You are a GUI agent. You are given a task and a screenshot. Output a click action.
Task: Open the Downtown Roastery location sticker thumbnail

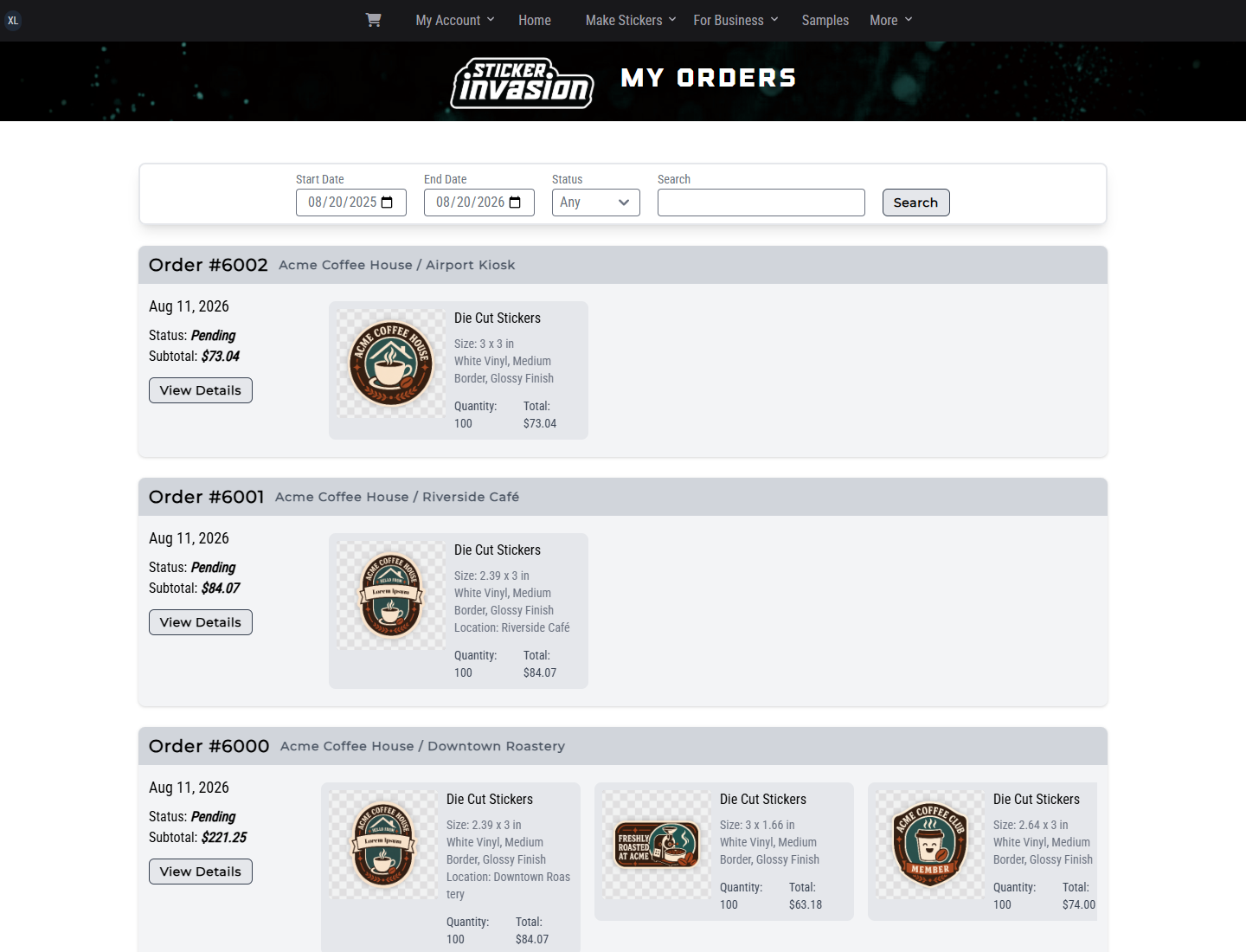coord(383,846)
